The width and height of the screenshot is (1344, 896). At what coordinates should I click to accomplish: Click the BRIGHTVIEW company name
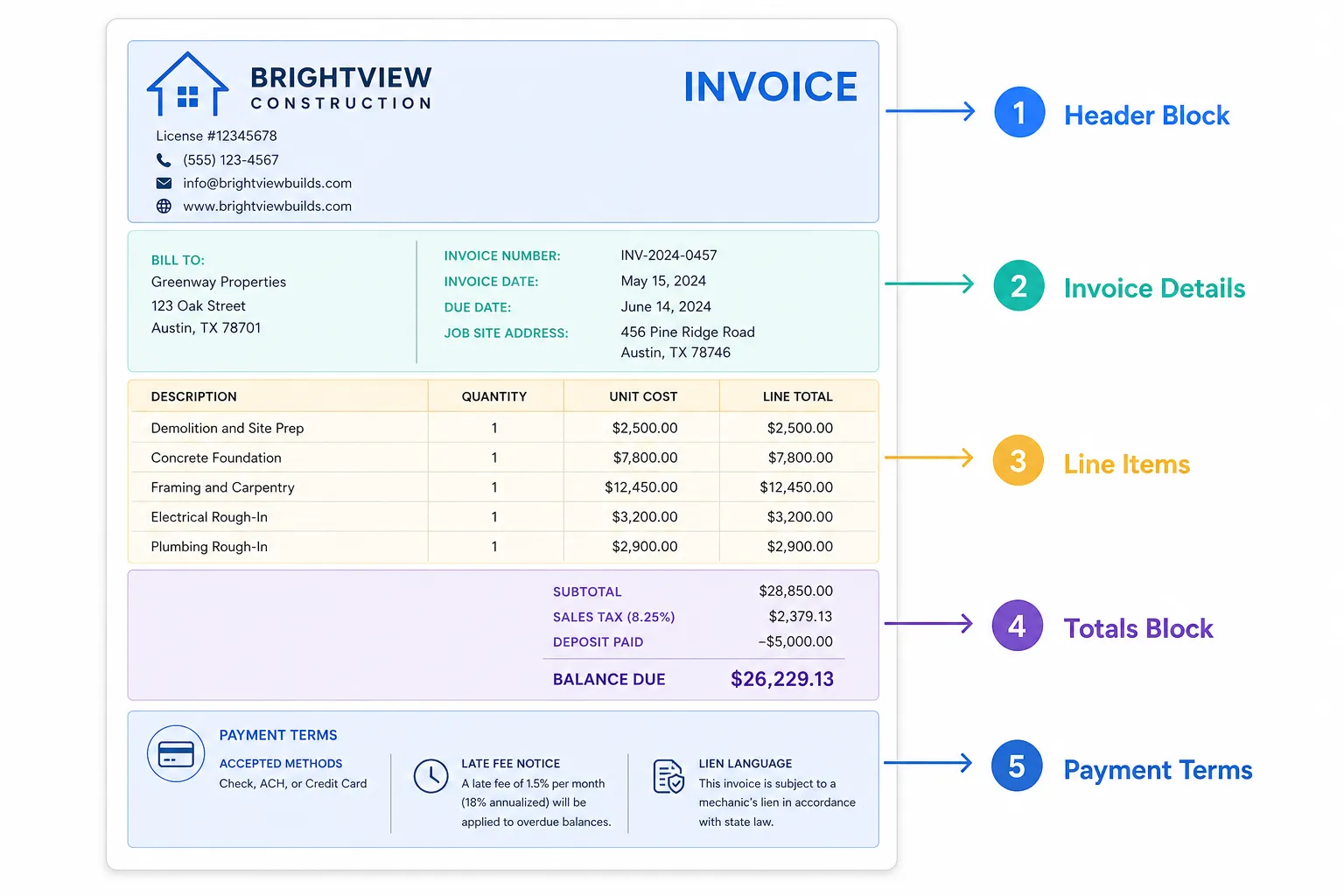tap(341, 78)
